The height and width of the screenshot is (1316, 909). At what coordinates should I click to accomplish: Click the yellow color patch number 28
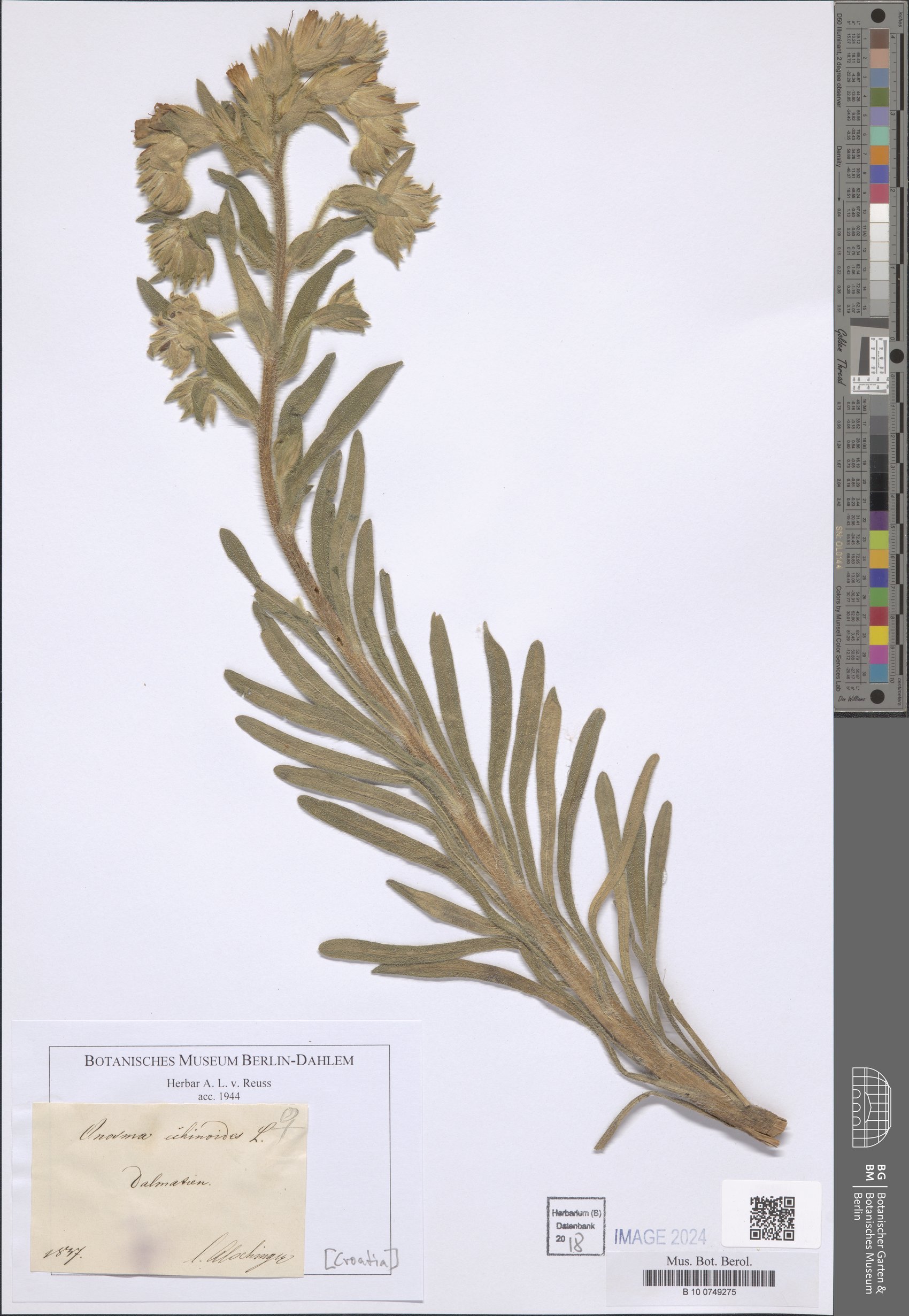880,633
